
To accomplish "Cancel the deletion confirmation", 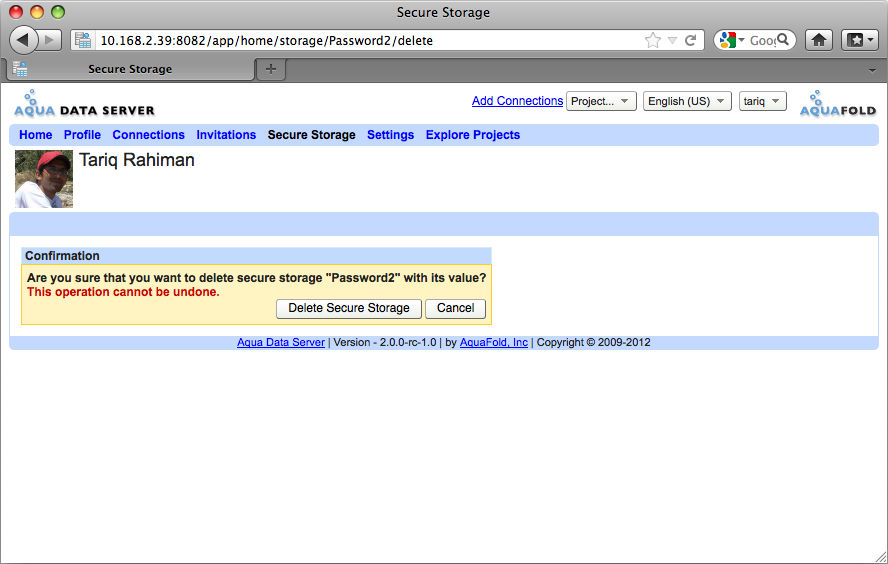I will 455,309.
